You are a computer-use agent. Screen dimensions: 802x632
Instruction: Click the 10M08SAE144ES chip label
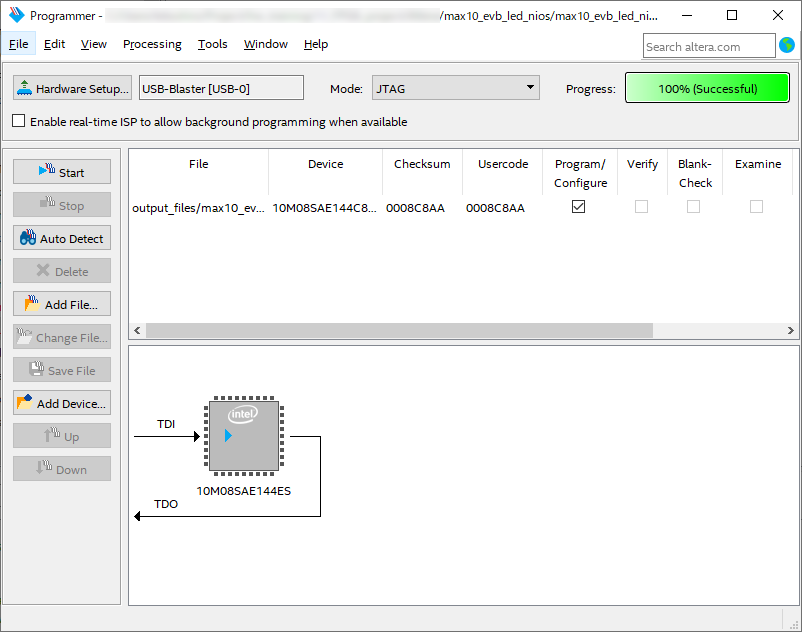[243, 491]
